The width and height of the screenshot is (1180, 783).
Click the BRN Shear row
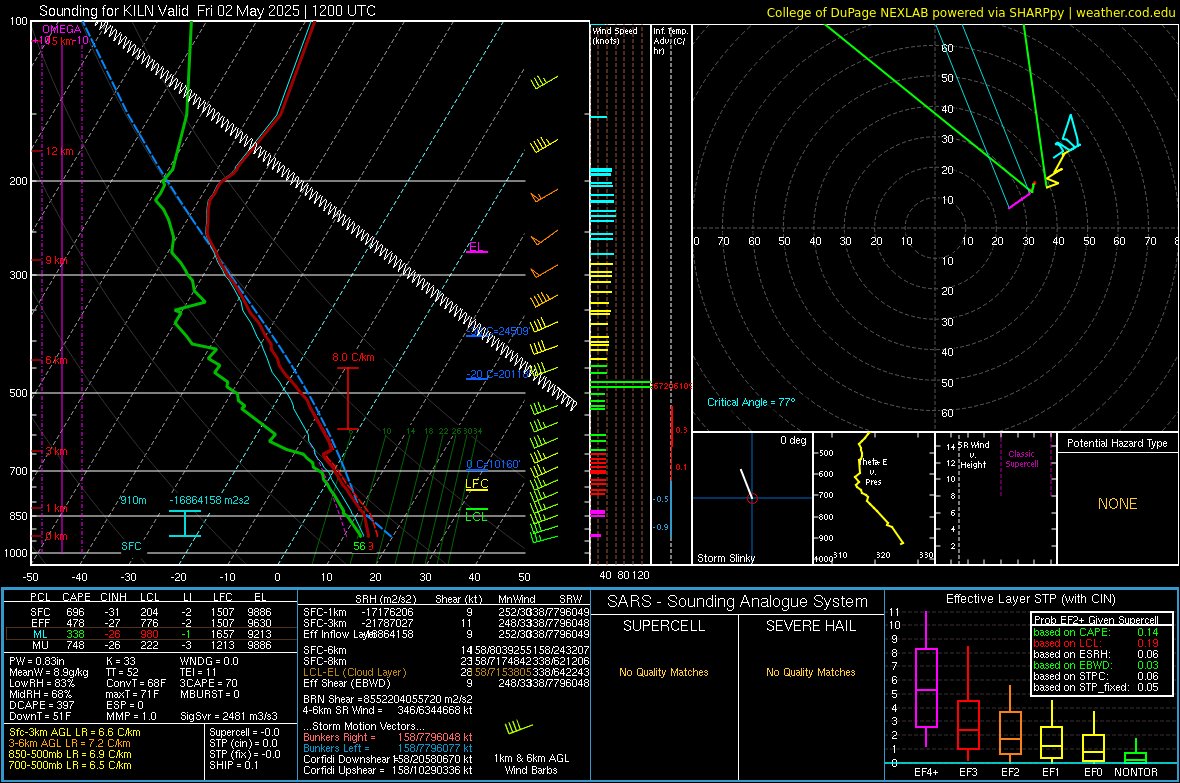click(388, 699)
